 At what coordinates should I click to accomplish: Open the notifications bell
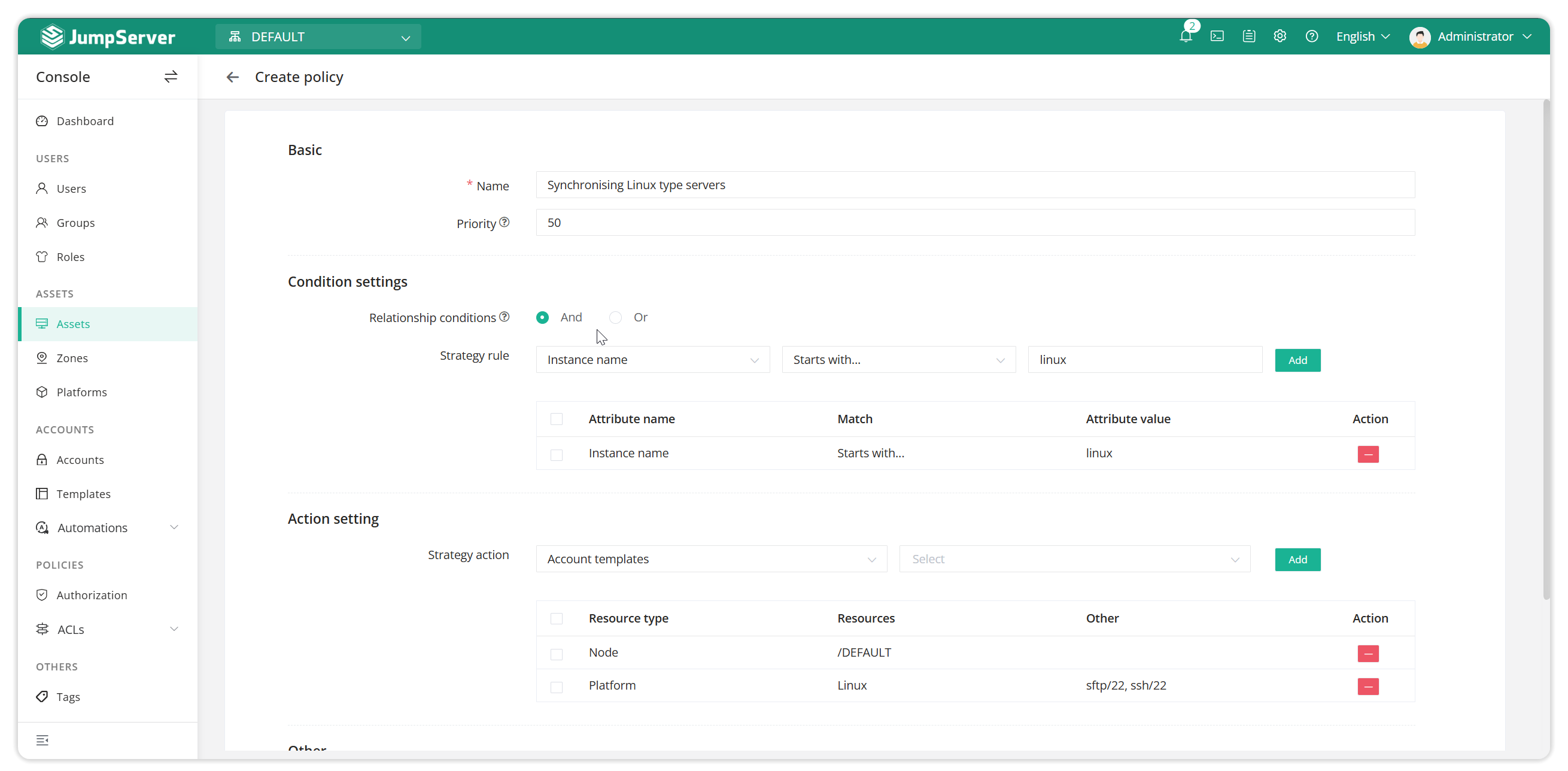pos(1185,37)
